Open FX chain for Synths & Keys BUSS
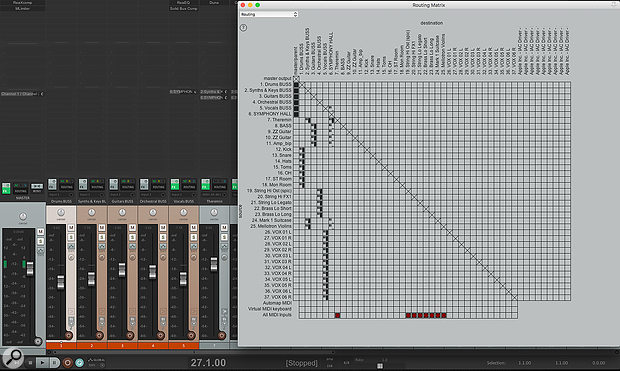Screen dimensions: 620x371 pos(83,184)
